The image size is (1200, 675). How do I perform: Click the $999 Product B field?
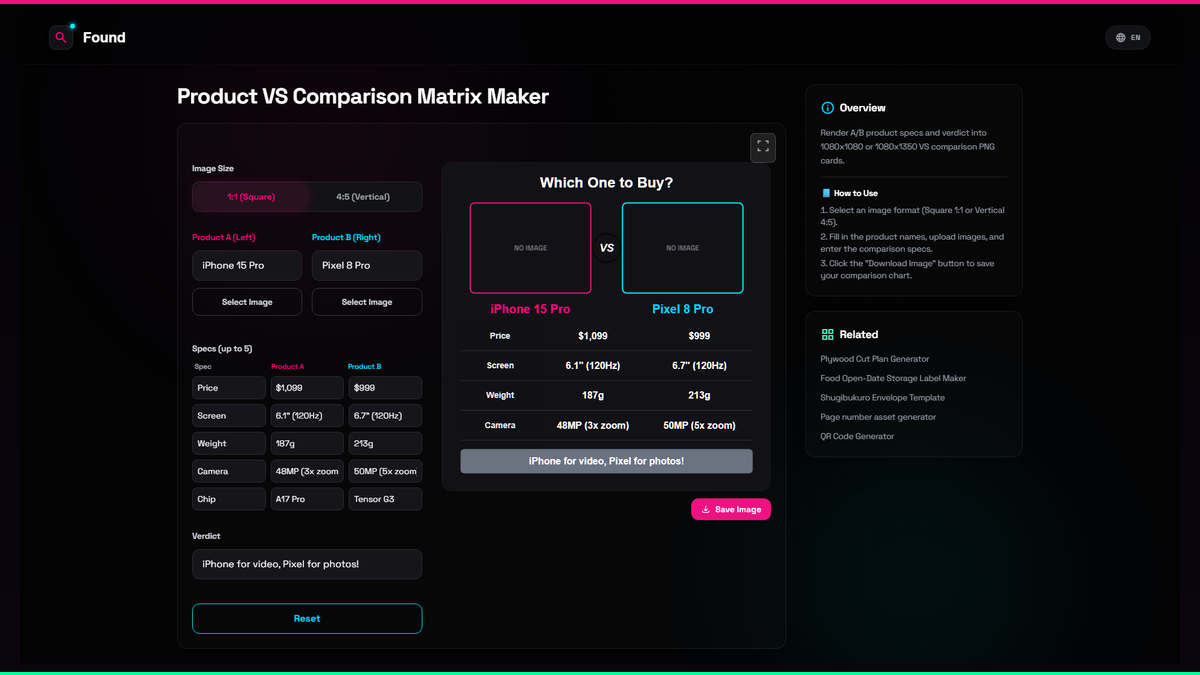(x=385, y=388)
